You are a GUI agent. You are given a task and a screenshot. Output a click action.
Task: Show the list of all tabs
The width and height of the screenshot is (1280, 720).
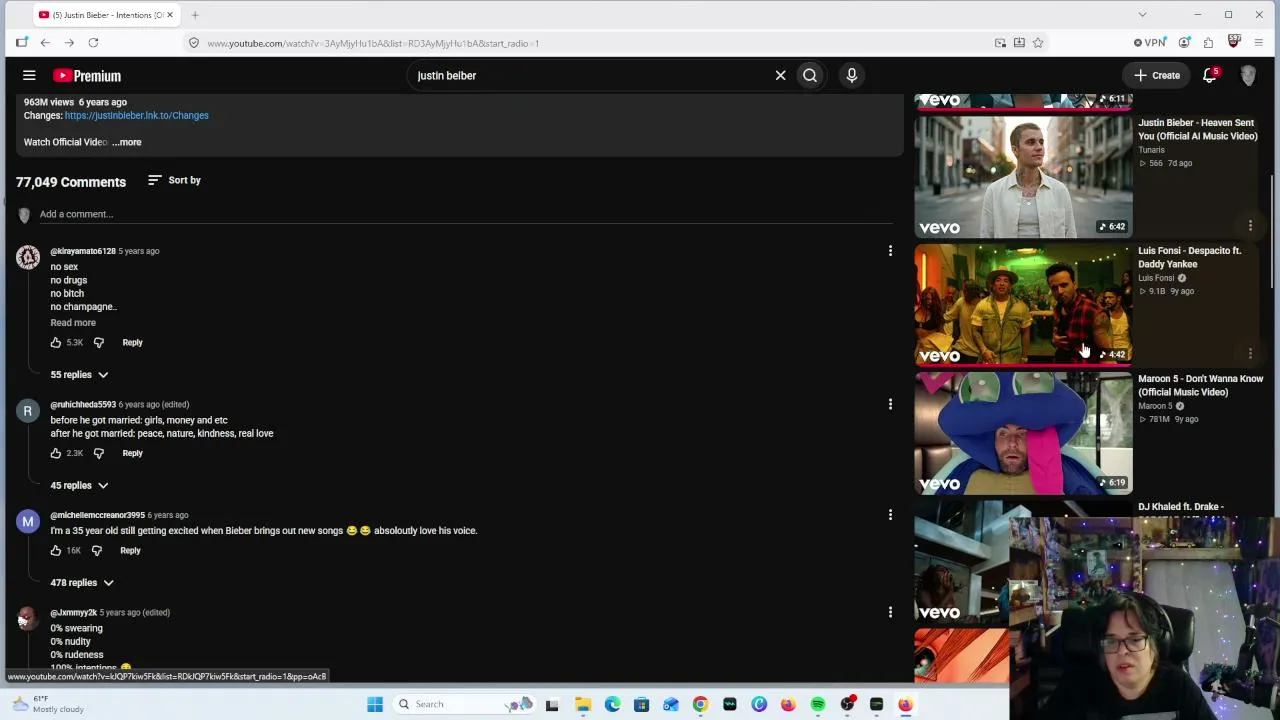coord(1142,15)
